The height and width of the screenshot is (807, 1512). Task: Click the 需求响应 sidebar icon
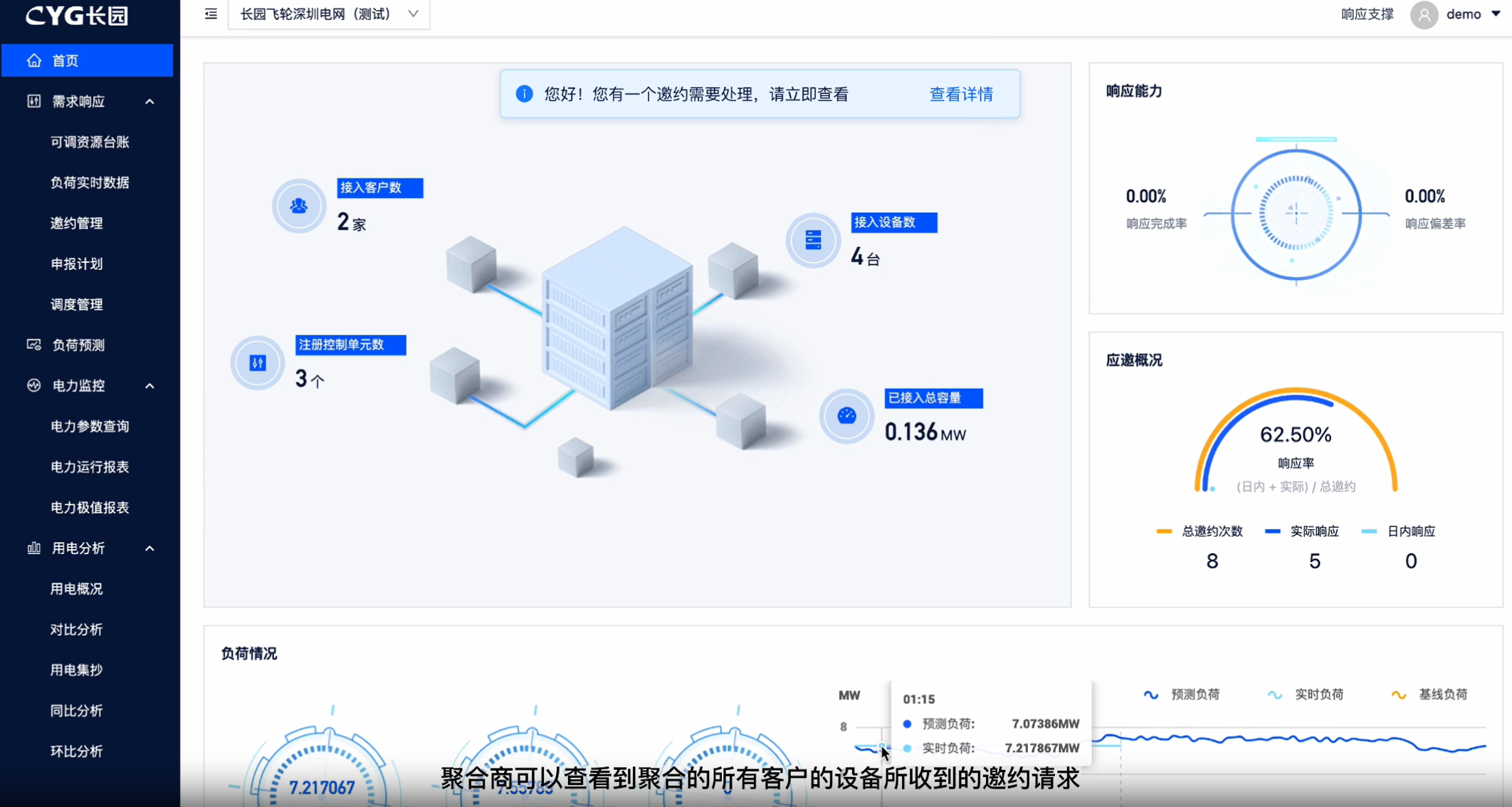33,101
